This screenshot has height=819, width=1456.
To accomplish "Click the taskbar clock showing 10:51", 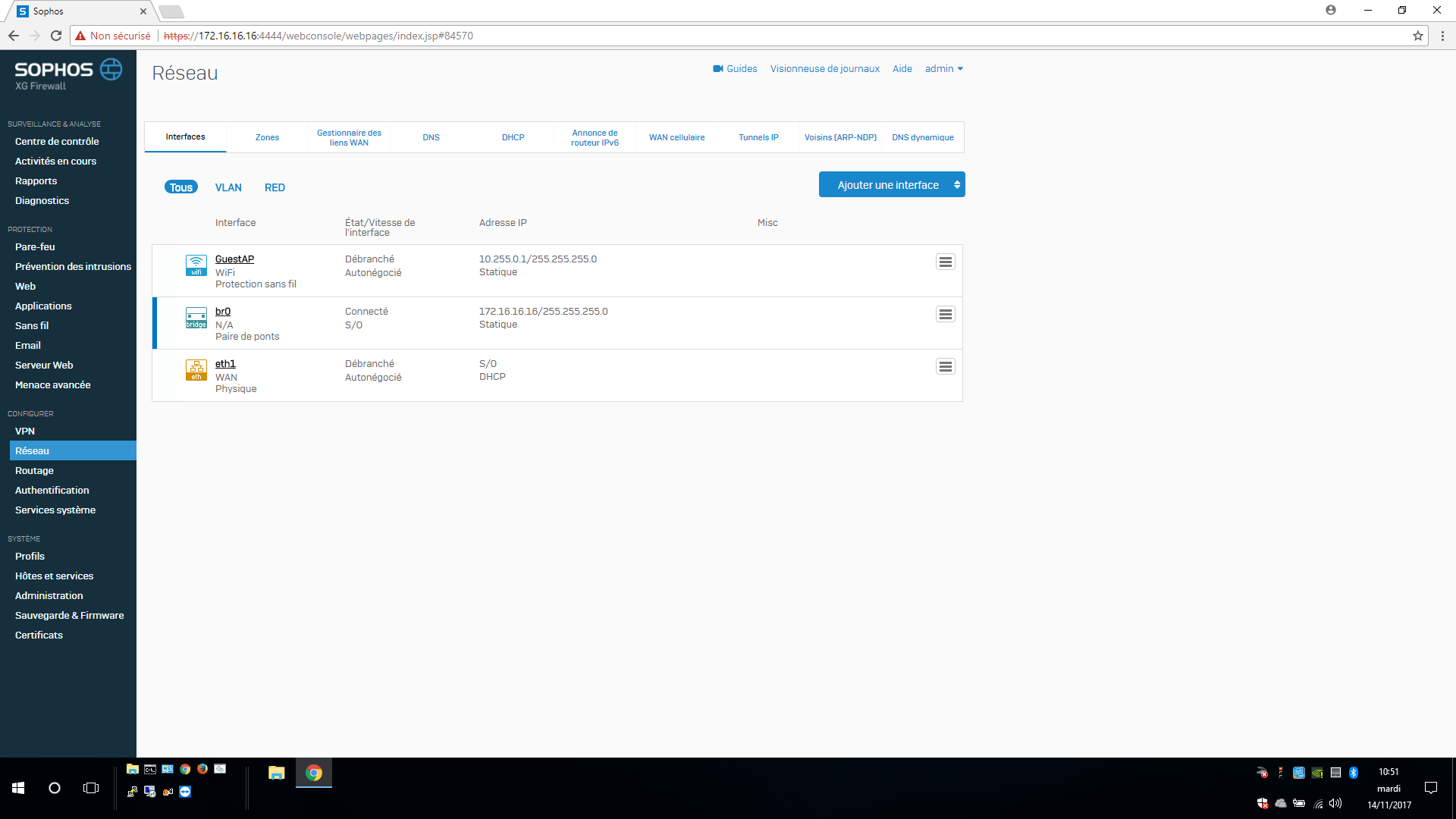I will pyautogui.click(x=1389, y=772).
